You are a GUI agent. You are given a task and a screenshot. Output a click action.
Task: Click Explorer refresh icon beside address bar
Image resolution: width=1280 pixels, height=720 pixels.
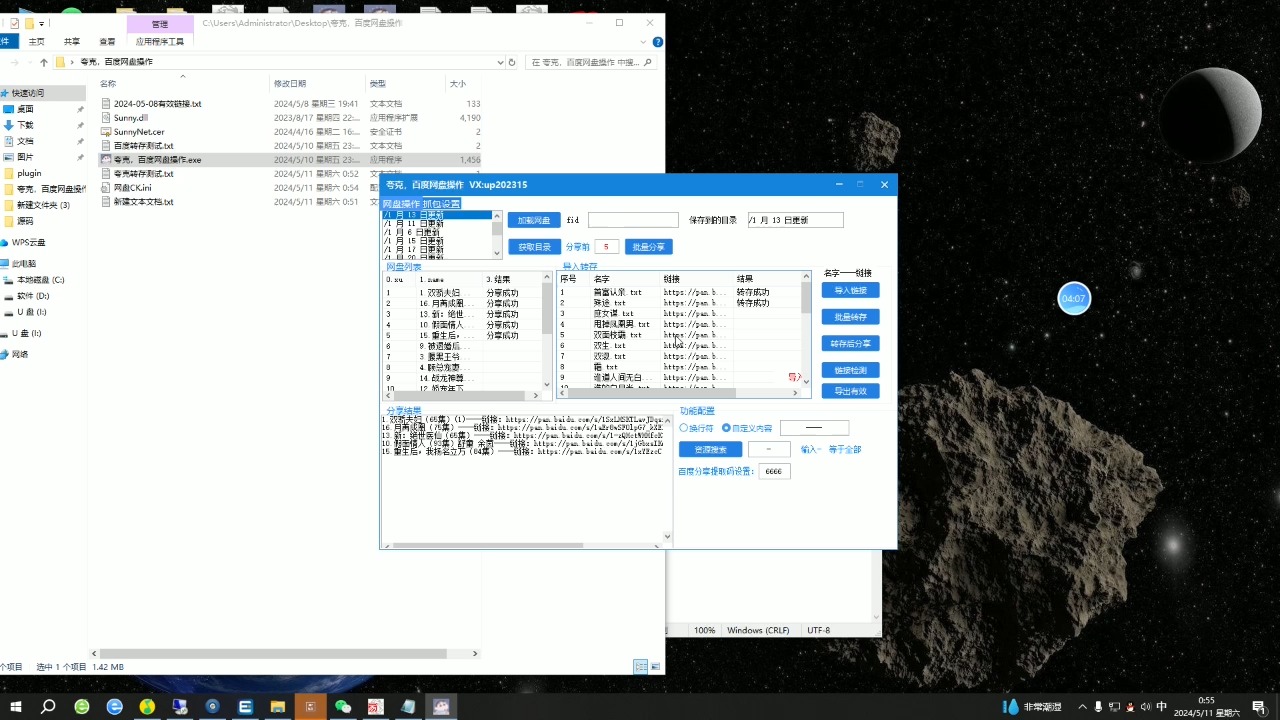click(512, 62)
